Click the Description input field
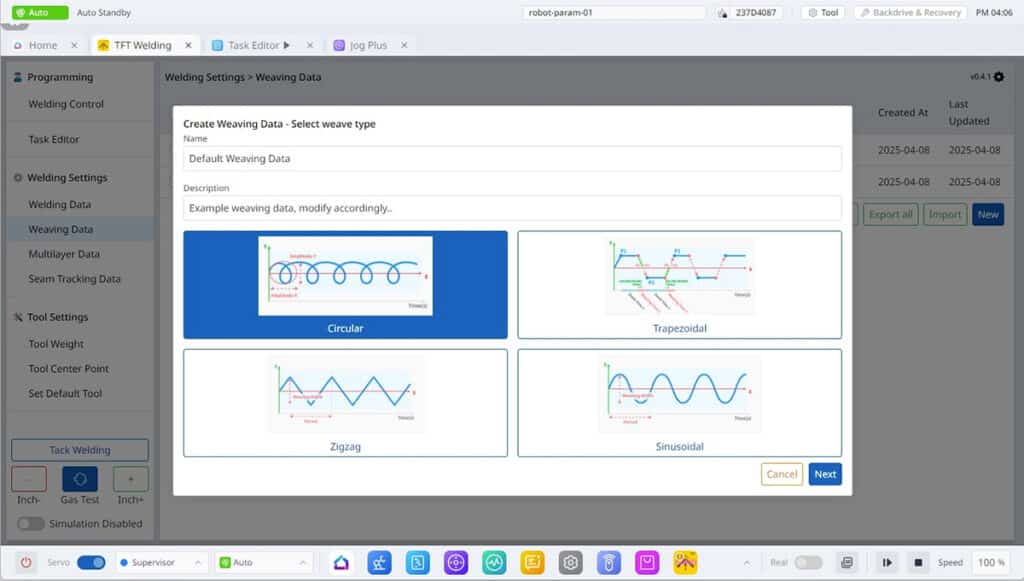Screen dimensions: 1024x581 click(512, 208)
